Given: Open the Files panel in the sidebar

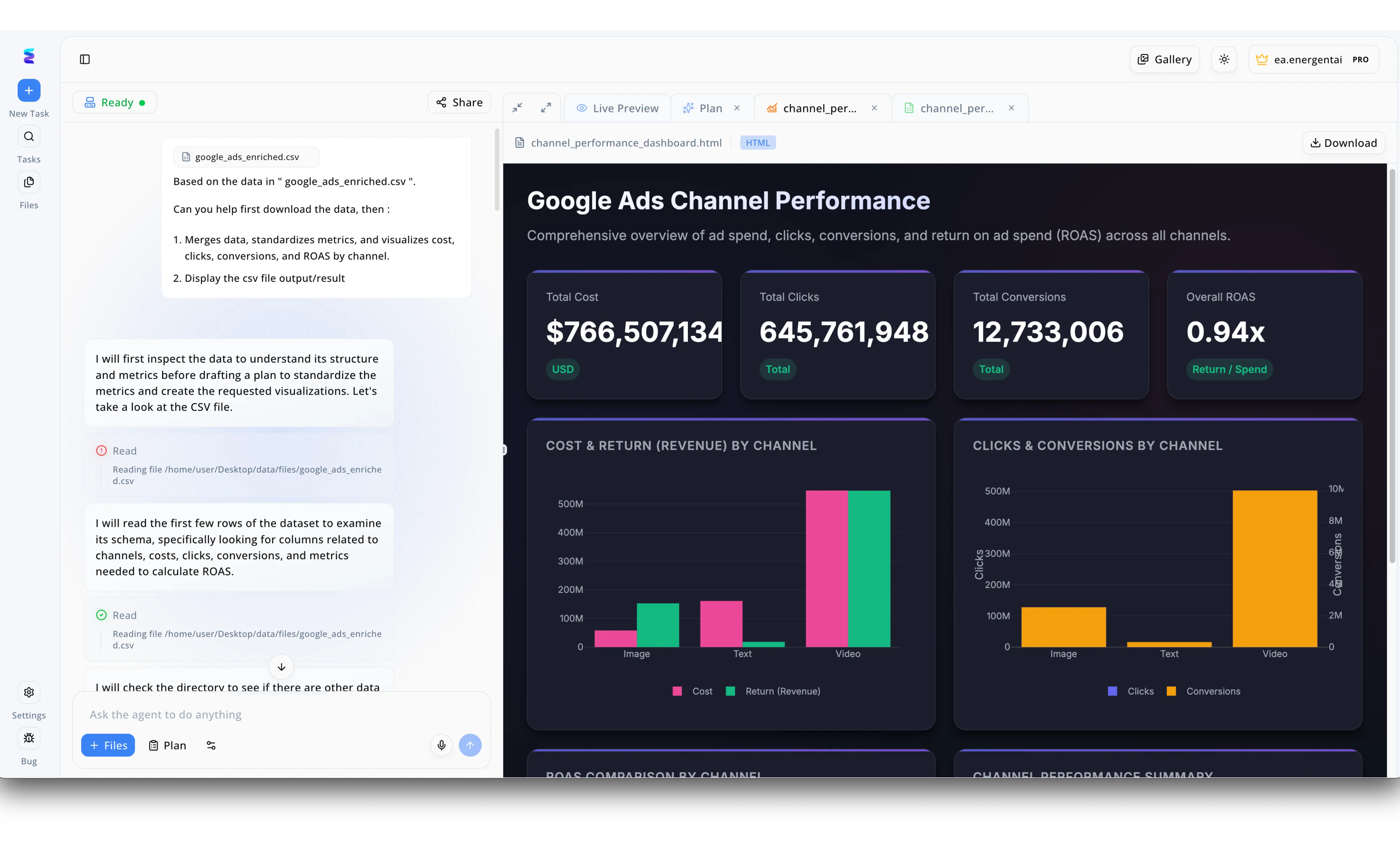Looking at the screenshot, I should click(28, 182).
